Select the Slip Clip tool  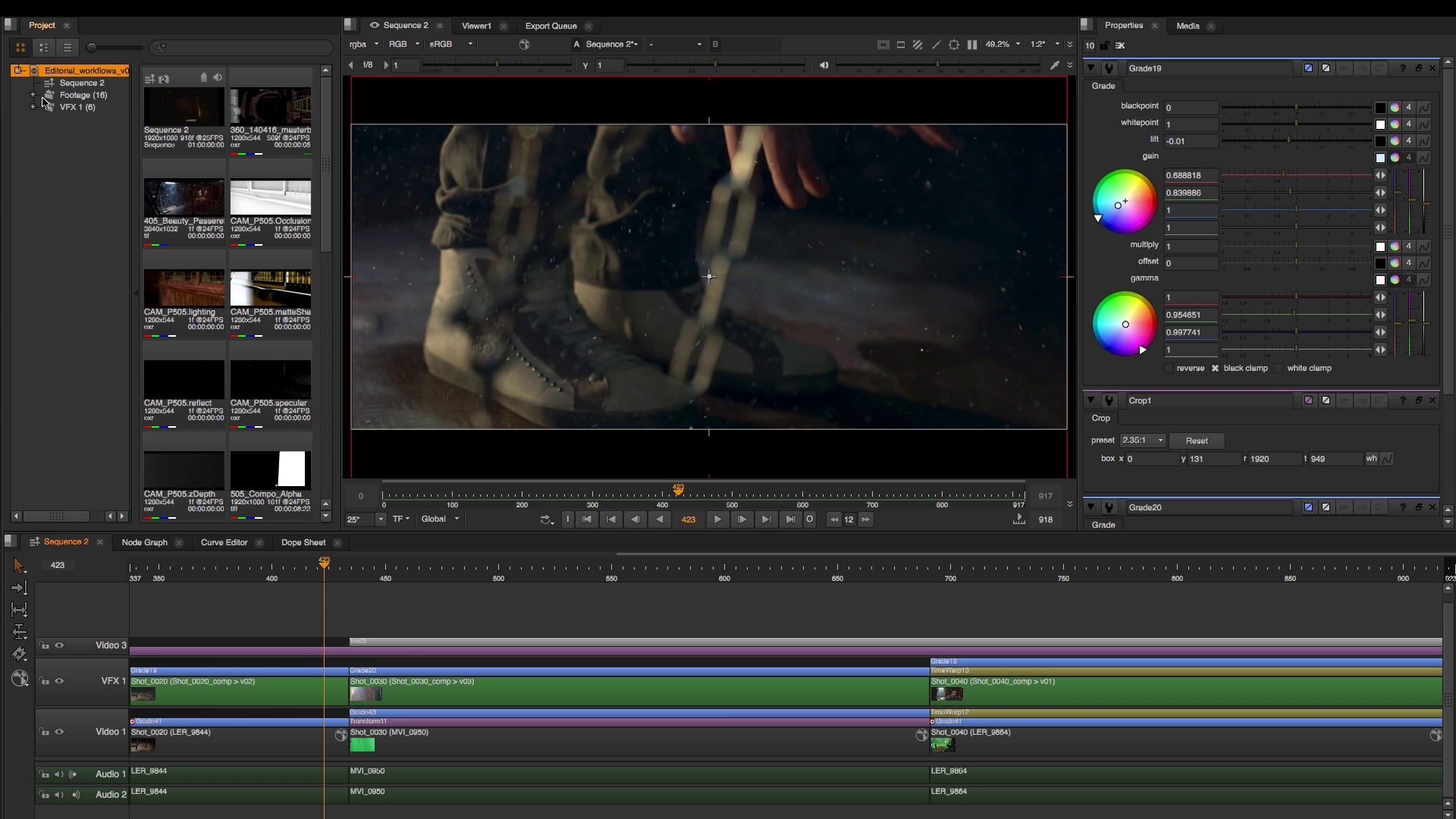20,610
